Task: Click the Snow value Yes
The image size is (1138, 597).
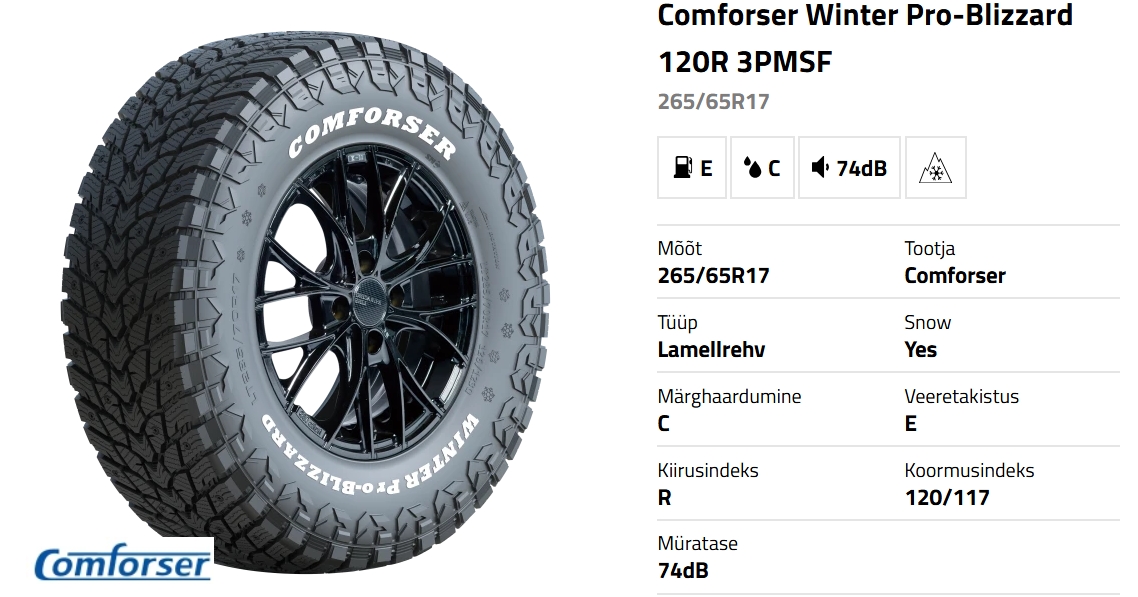Action: tap(920, 350)
